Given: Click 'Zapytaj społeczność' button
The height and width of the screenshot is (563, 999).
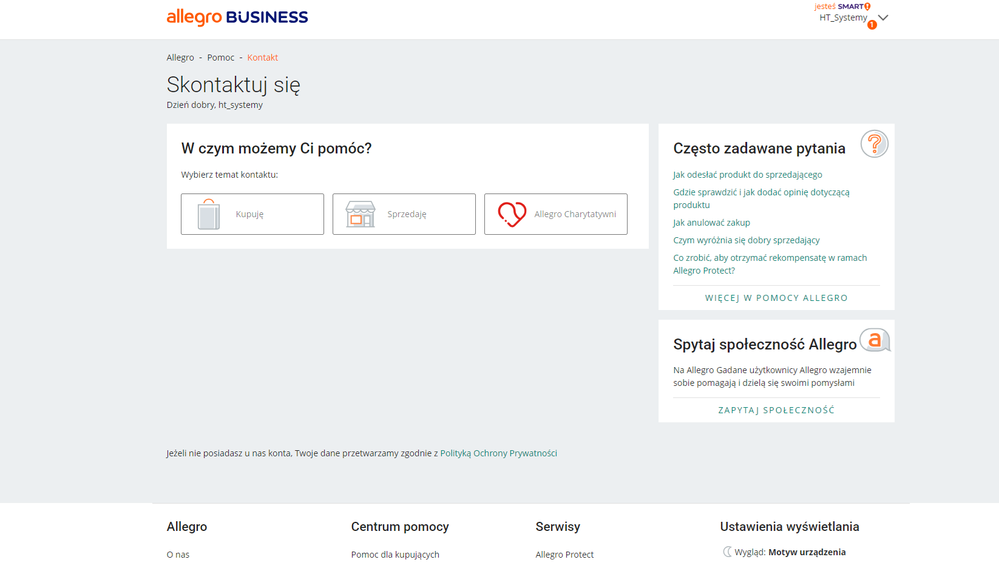Looking at the screenshot, I should pyautogui.click(x=776, y=410).
